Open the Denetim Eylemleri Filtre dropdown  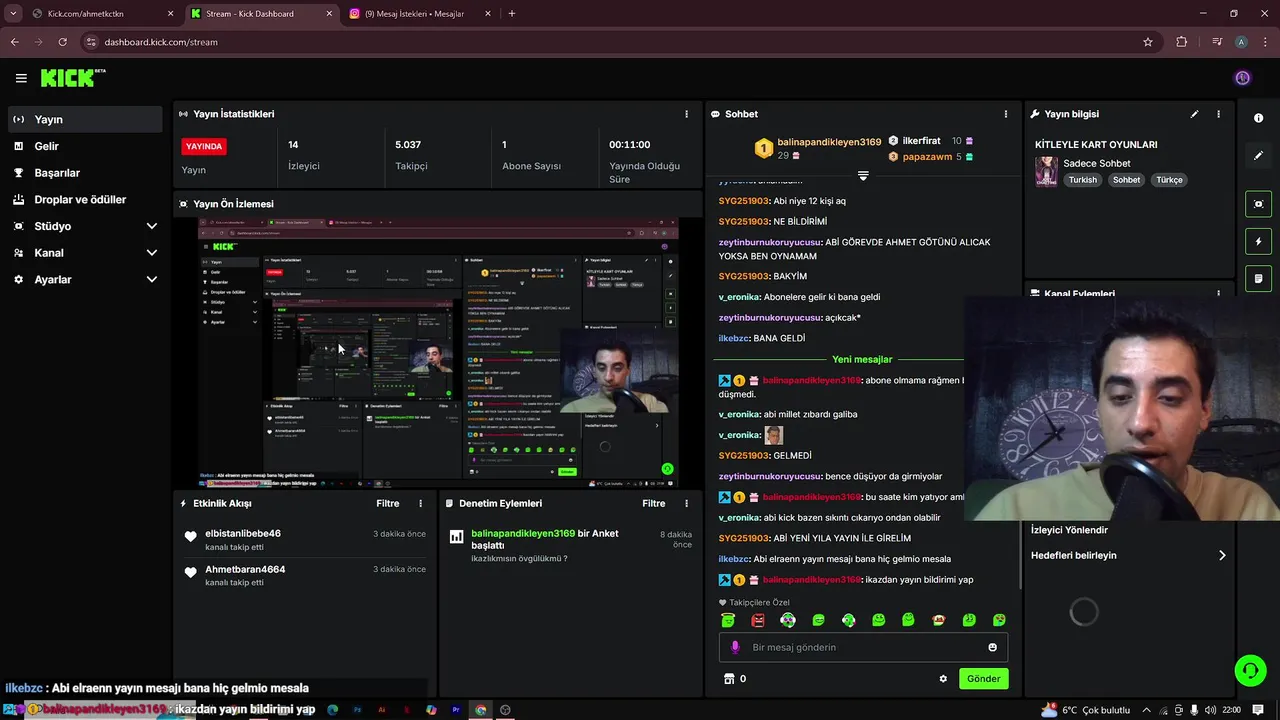pyautogui.click(x=654, y=503)
